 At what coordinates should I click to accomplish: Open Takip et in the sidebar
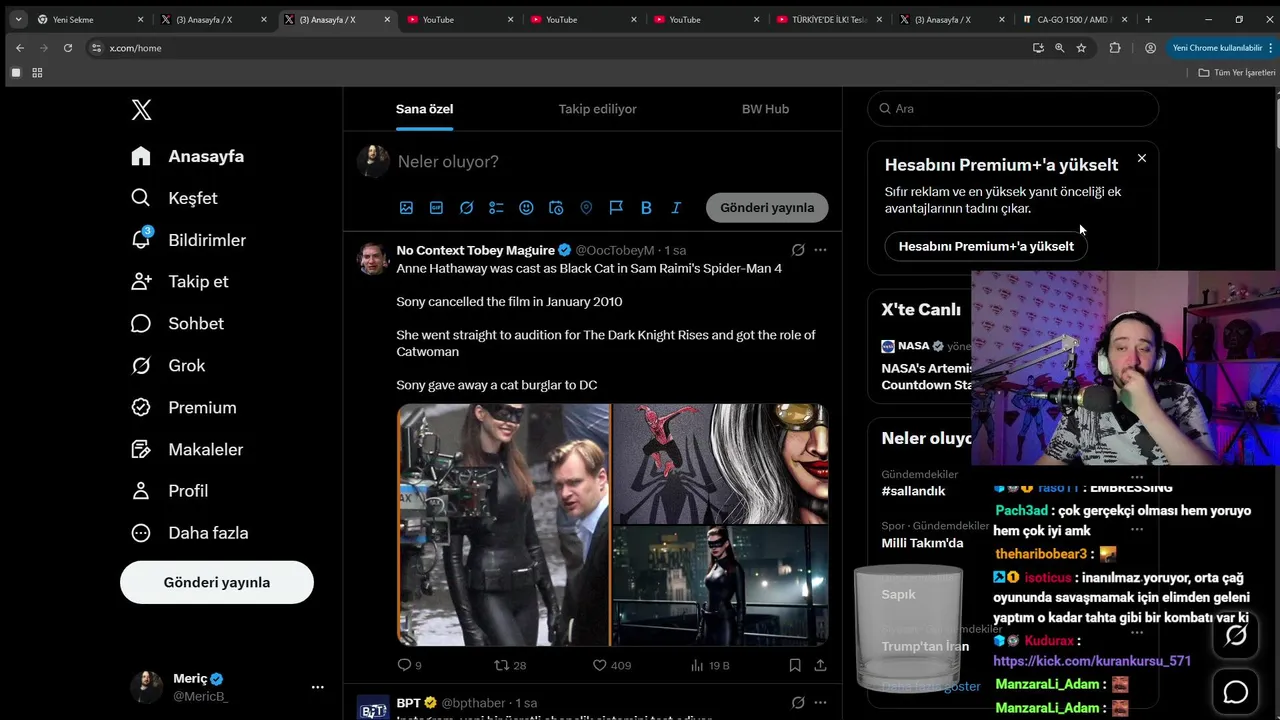pos(180,282)
